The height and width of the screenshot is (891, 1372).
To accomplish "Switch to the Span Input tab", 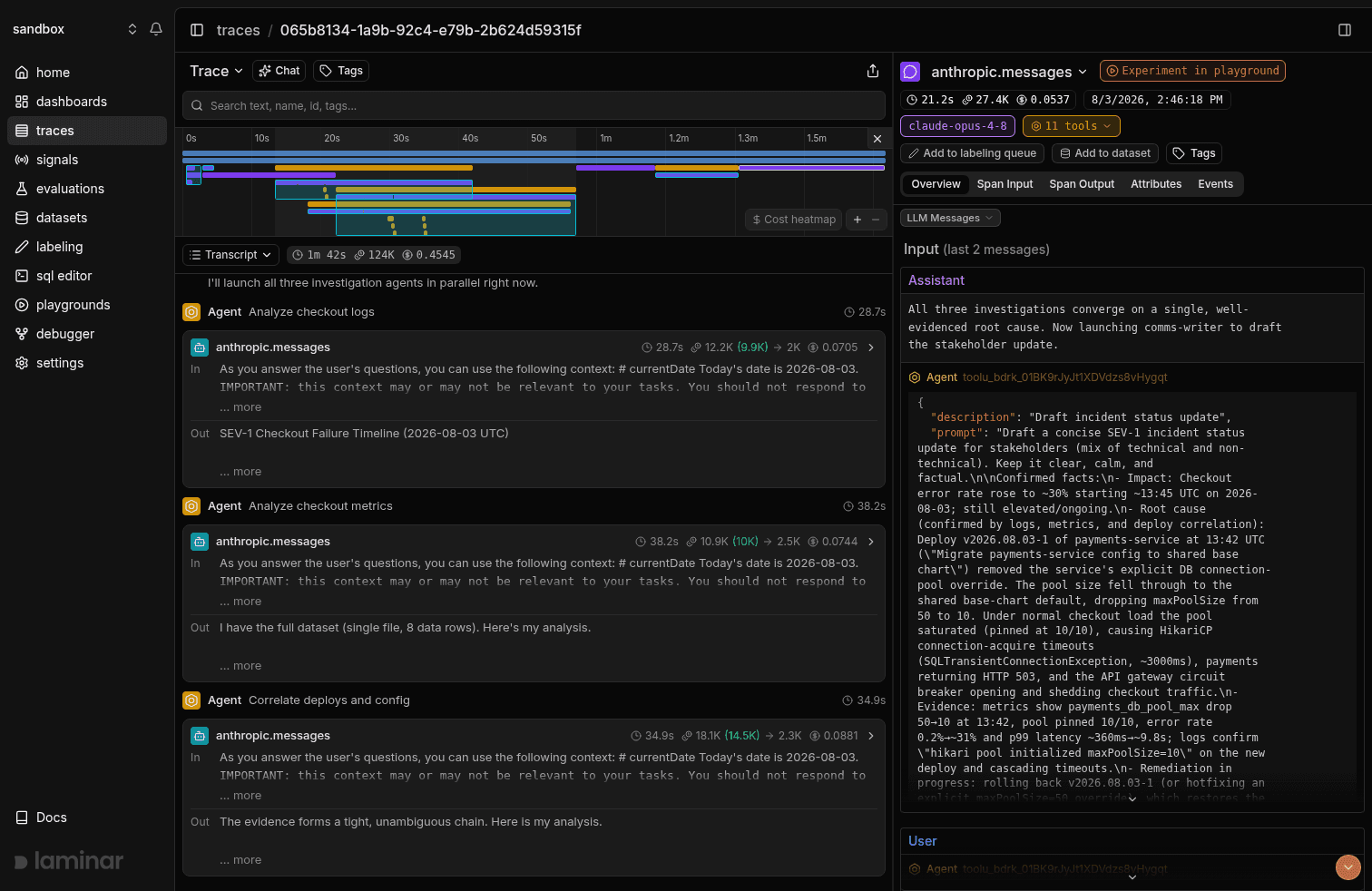I will point(1004,184).
